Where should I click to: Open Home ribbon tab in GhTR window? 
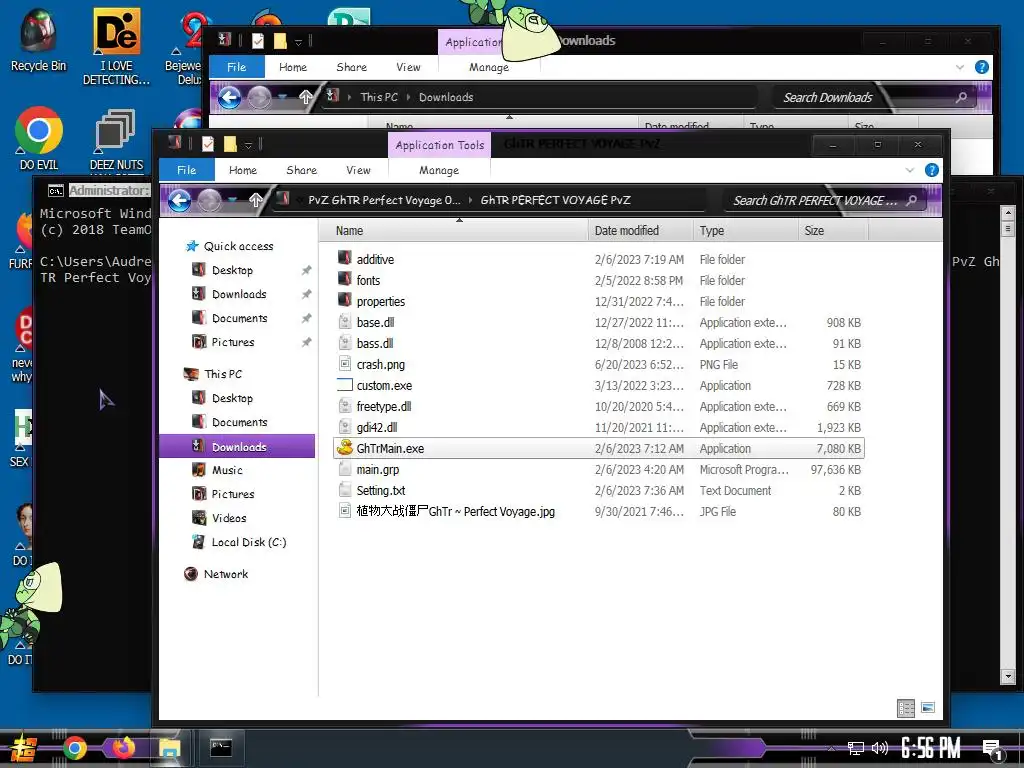(243, 170)
